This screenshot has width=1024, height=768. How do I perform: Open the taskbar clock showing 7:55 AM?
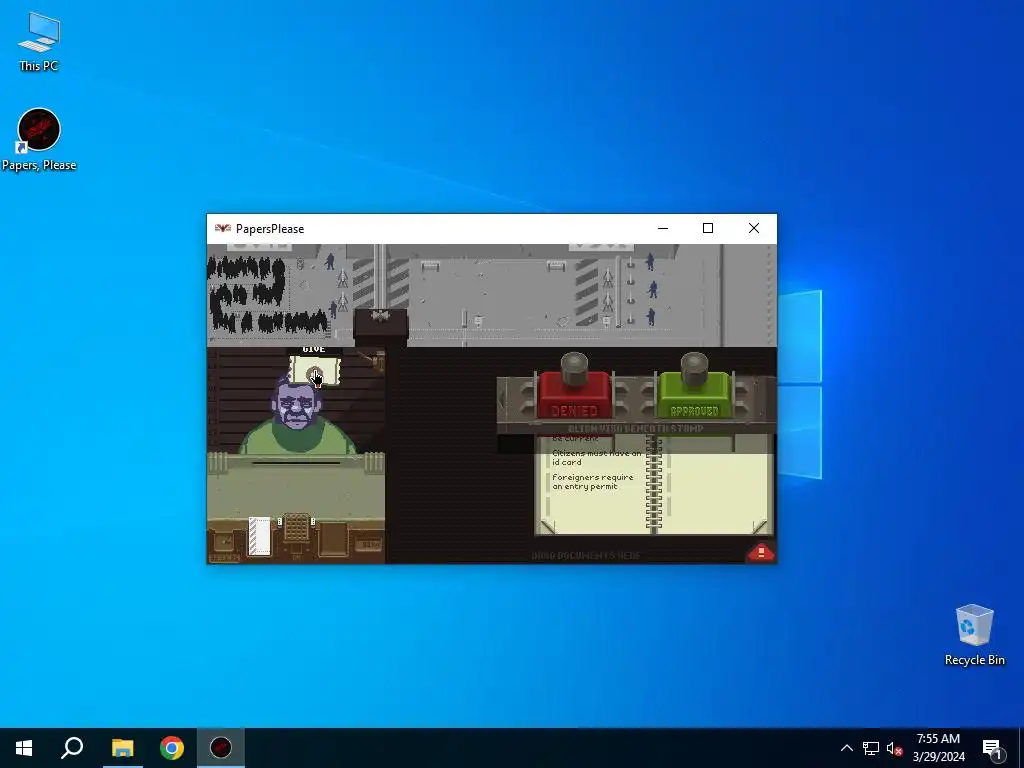point(938,748)
